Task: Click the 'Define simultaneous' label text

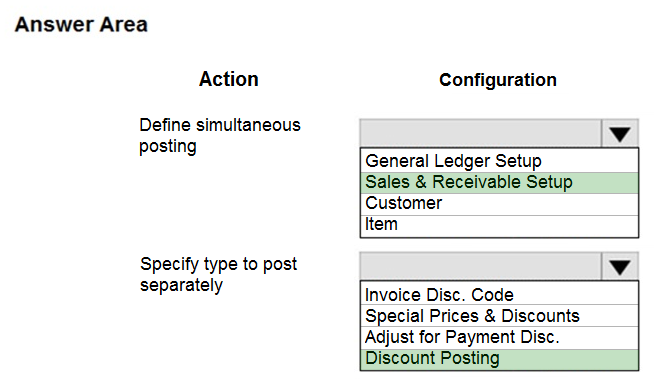Action: [x=220, y=125]
